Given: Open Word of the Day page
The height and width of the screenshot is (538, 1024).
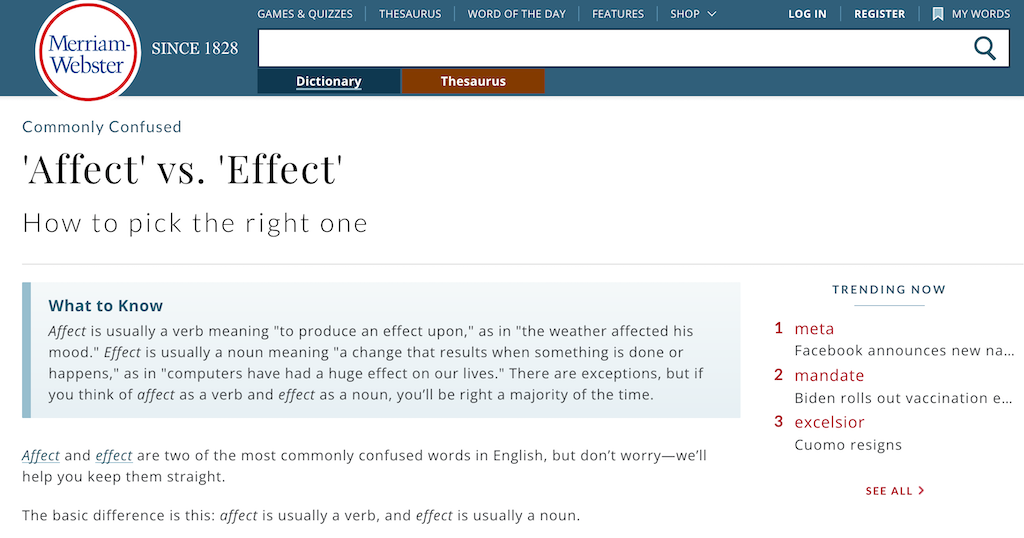Looking at the screenshot, I should (x=516, y=14).
